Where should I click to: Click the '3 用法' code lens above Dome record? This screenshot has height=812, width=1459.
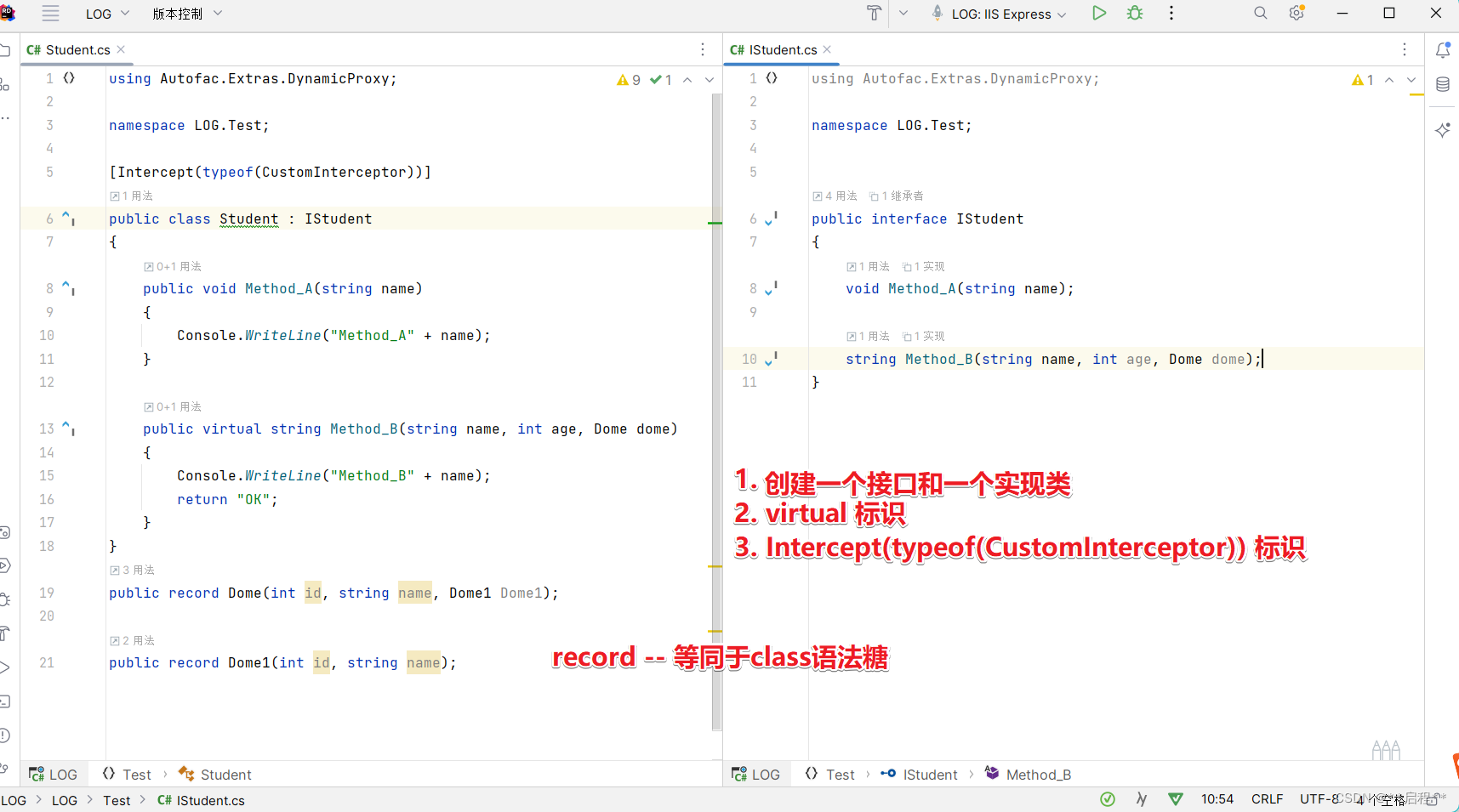133,570
